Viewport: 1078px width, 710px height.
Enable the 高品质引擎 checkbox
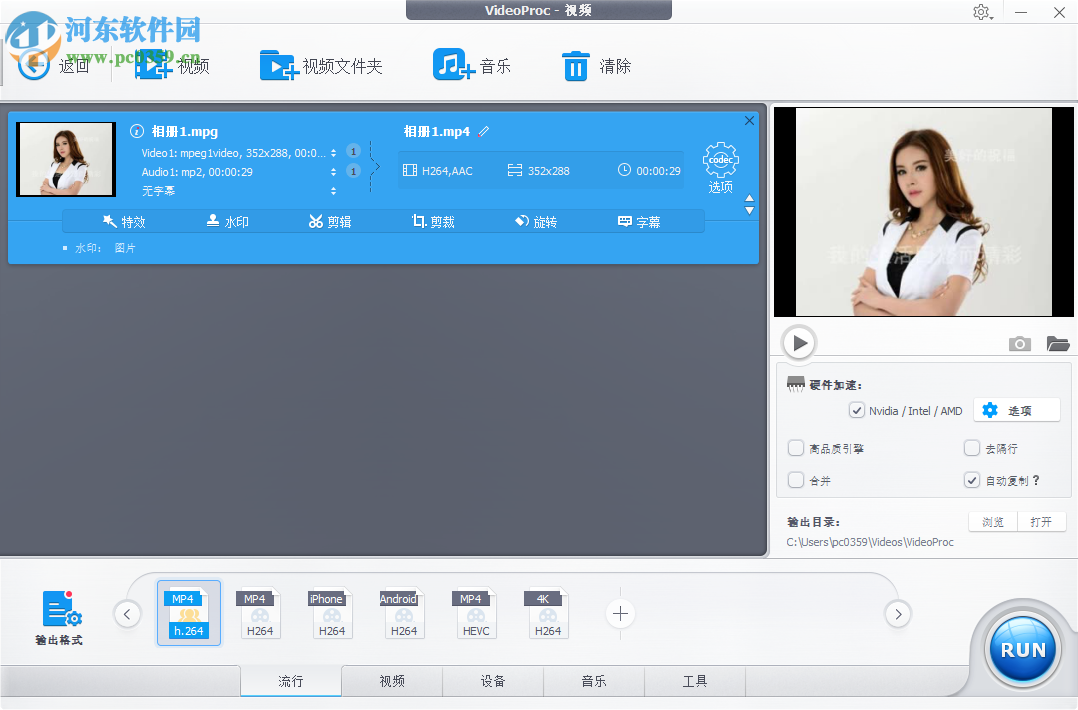tap(795, 448)
